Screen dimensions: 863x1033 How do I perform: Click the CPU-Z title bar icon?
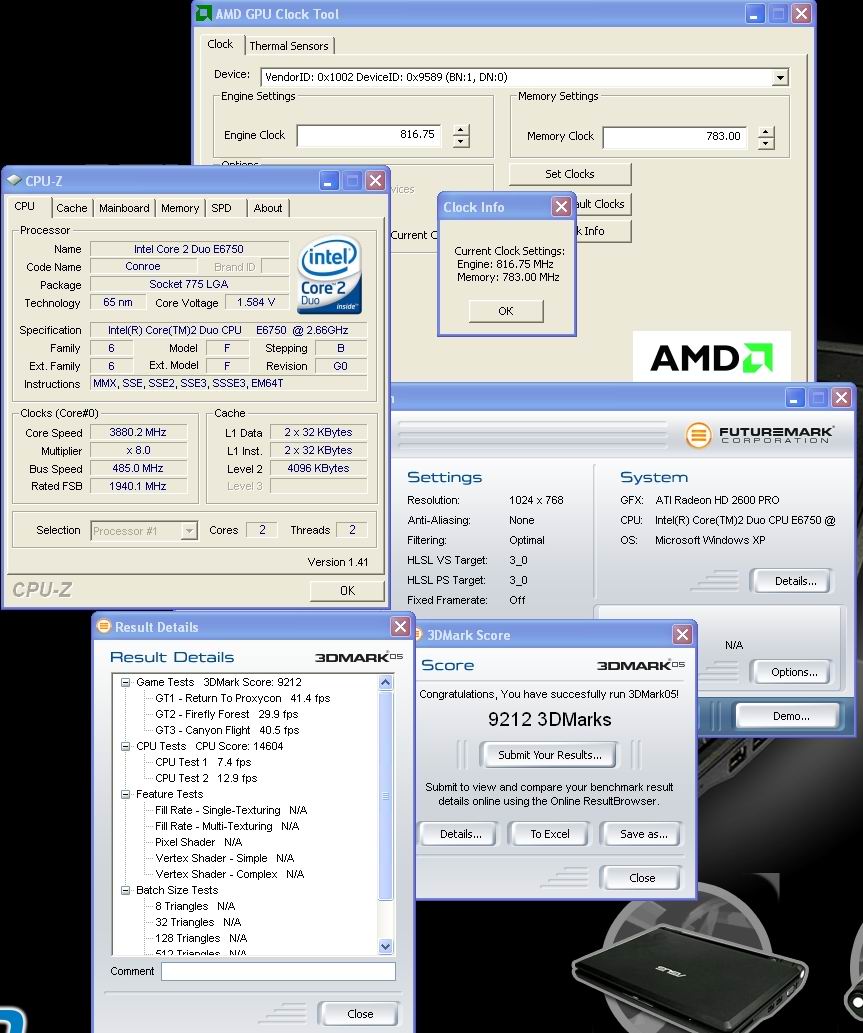(x=14, y=181)
